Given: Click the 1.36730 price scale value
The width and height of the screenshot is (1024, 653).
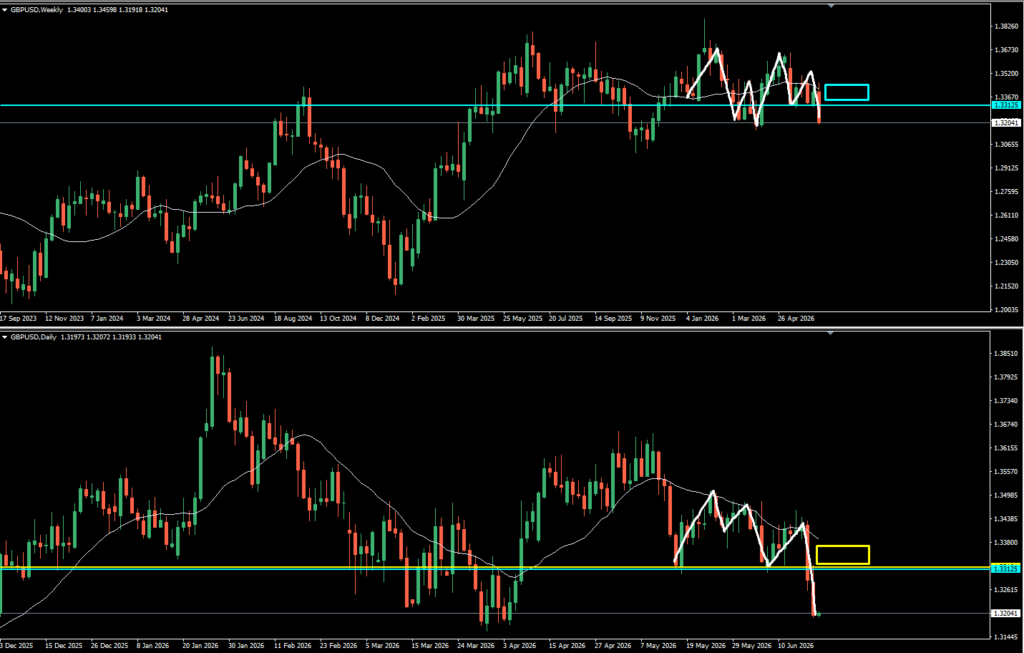Looking at the screenshot, I should (x=1006, y=50).
